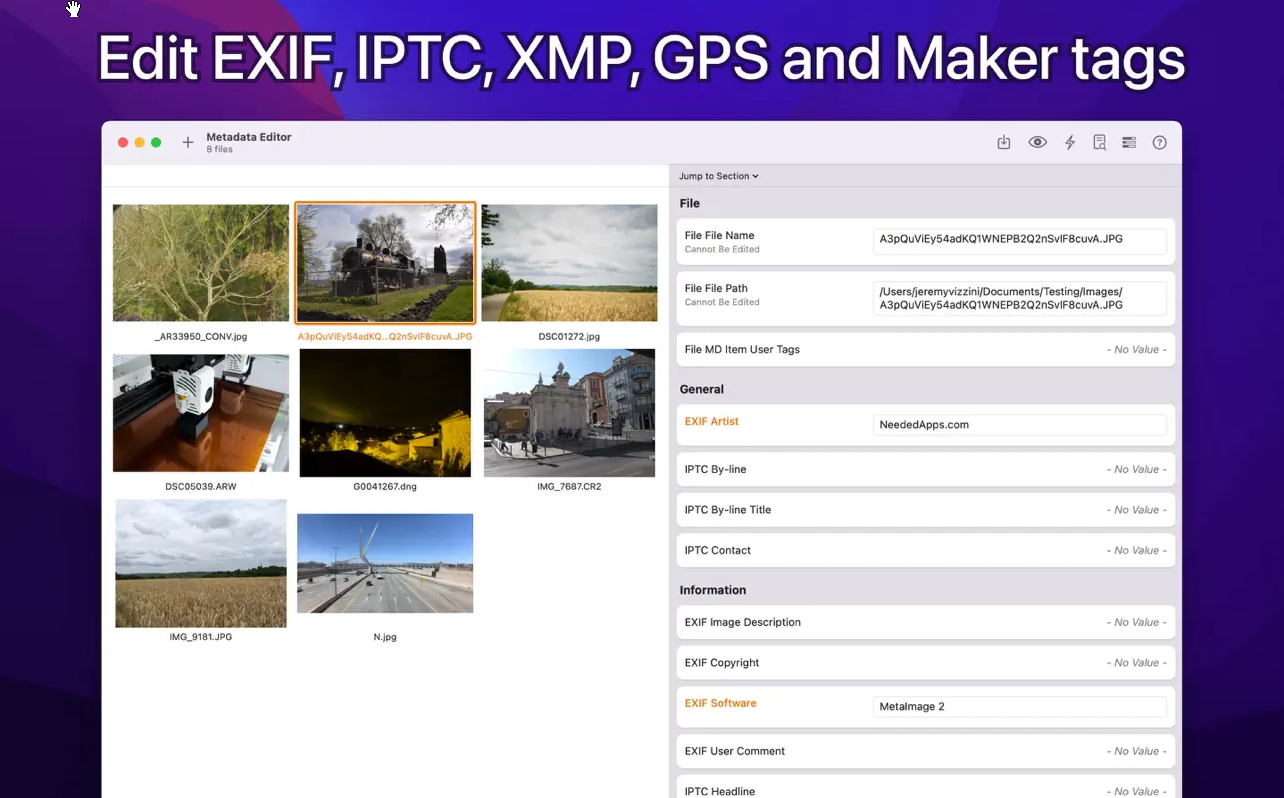Image resolution: width=1284 pixels, height=798 pixels.
Task: Select the DSC05039.ARW 3D printer thumbnail
Action: [201, 413]
